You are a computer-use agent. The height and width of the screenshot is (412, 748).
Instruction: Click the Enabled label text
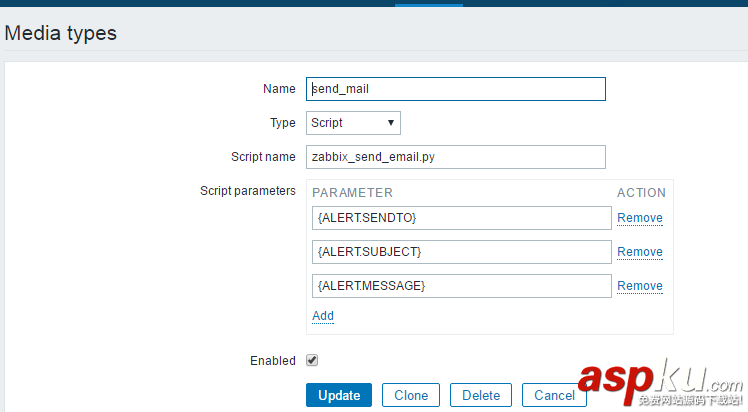[273, 360]
